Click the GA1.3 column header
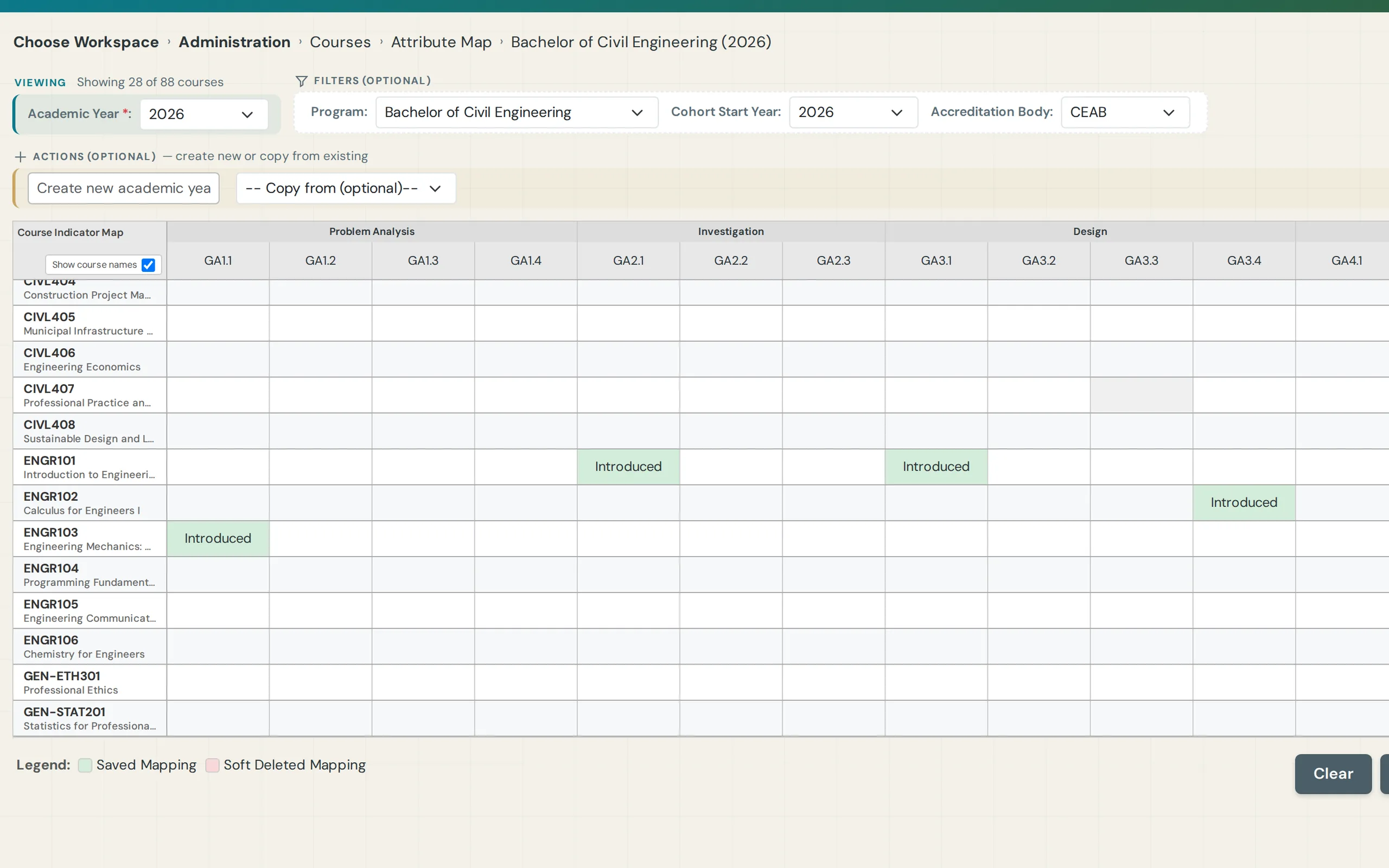 (423, 260)
